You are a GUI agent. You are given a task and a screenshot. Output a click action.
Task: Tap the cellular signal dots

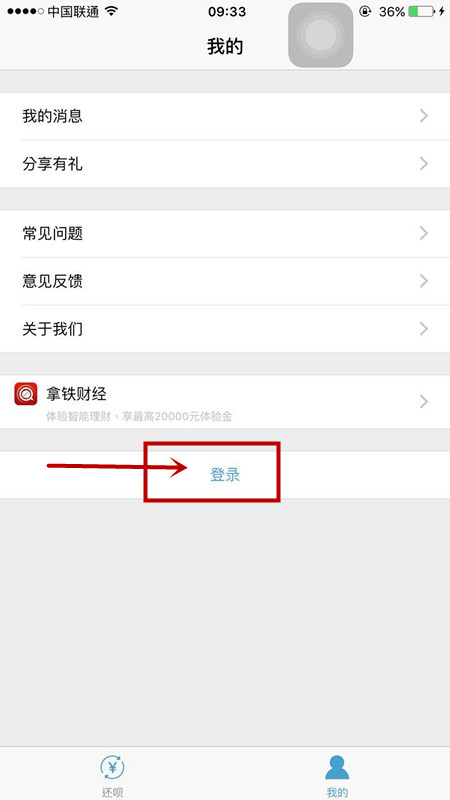click(x=26, y=11)
